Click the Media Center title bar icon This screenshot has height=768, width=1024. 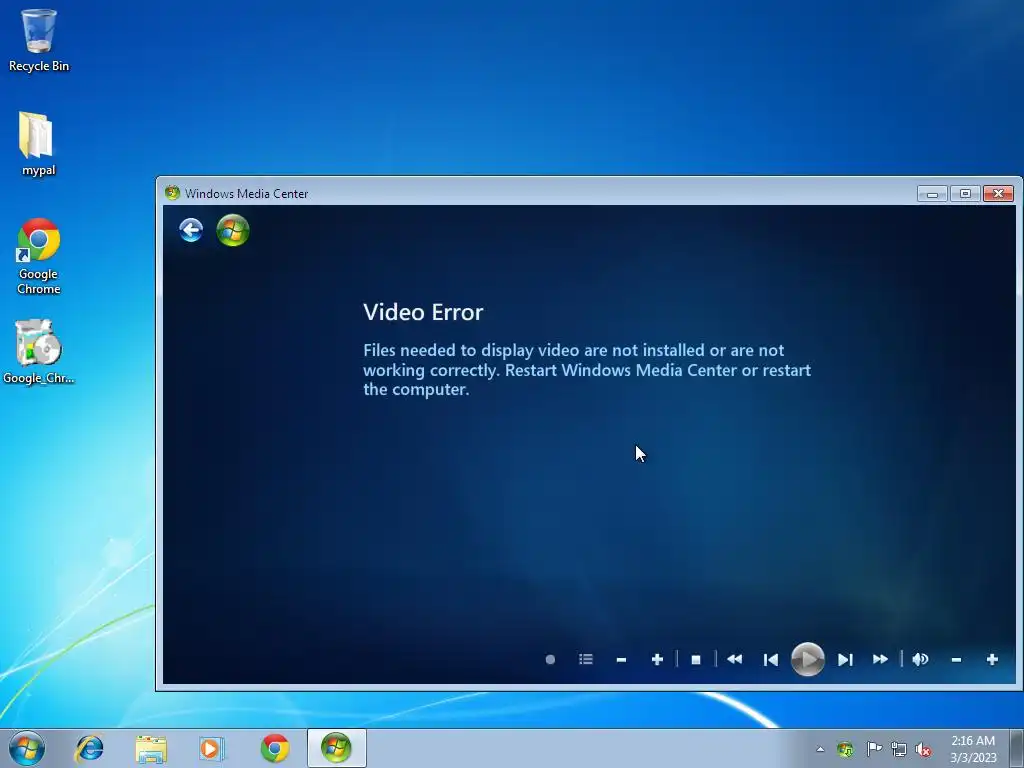pyautogui.click(x=172, y=193)
